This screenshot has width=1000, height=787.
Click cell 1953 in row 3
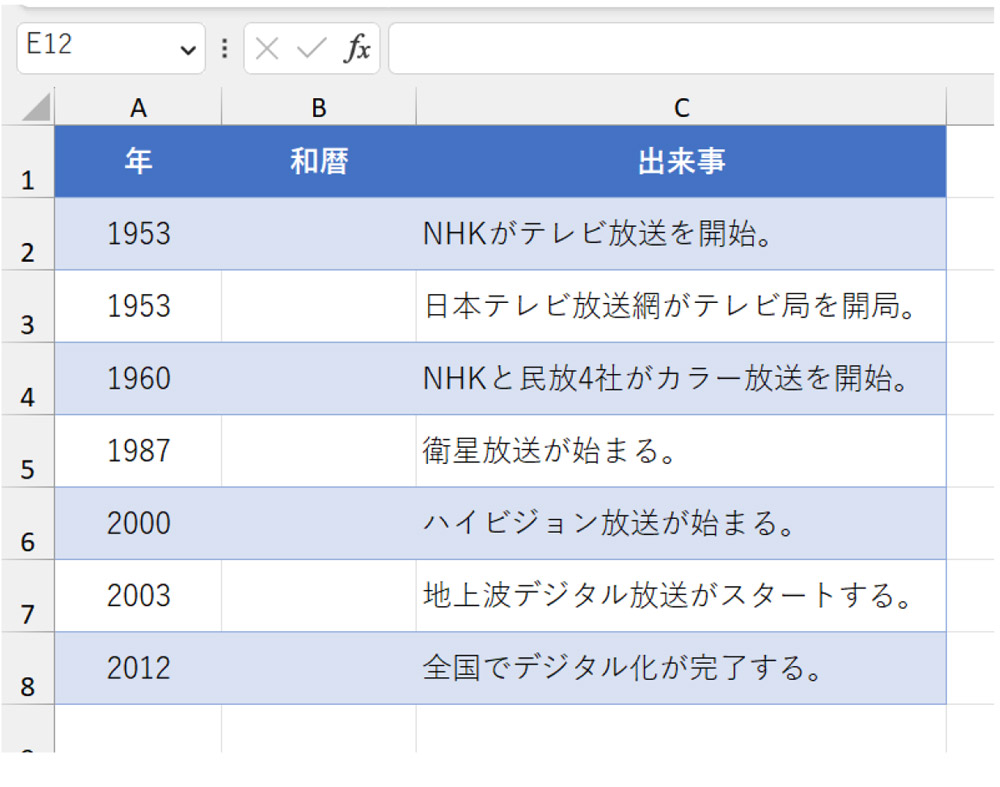coord(138,306)
